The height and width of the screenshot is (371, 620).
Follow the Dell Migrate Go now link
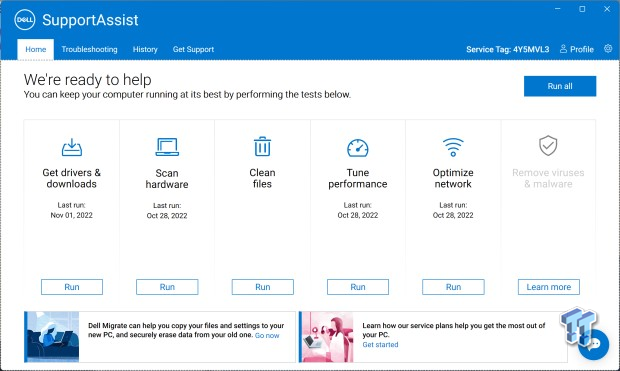267,335
